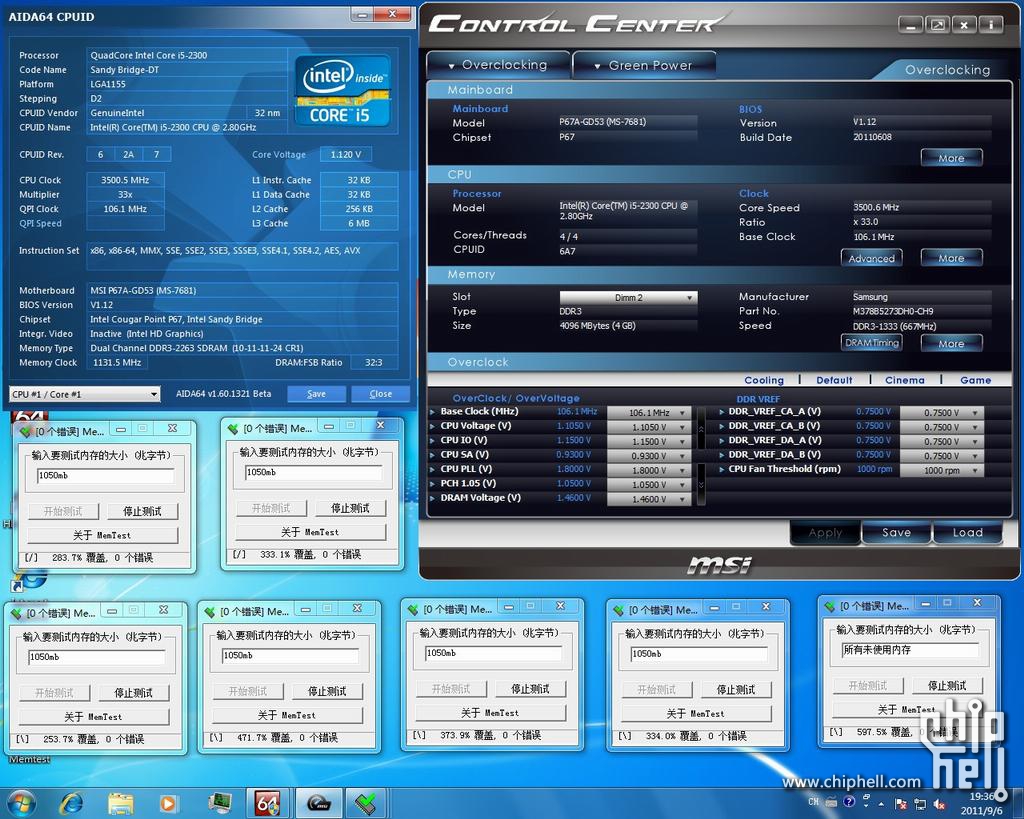The image size is (1024, 819).
Task: Expand the Base Clock (MHz) row arrow
Action: pyautogui.click(x=432, y=412)
